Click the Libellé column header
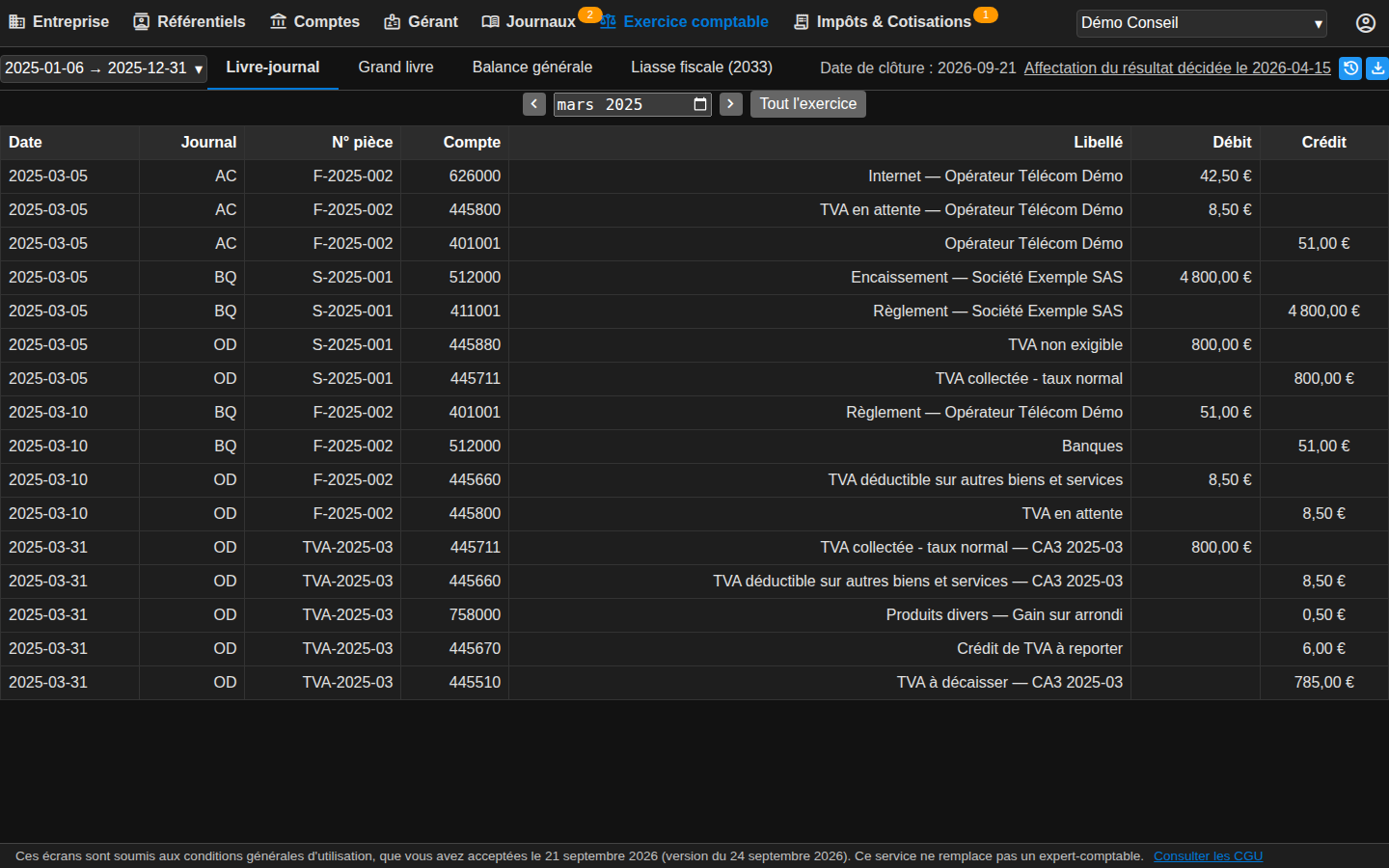 [820, 143]
